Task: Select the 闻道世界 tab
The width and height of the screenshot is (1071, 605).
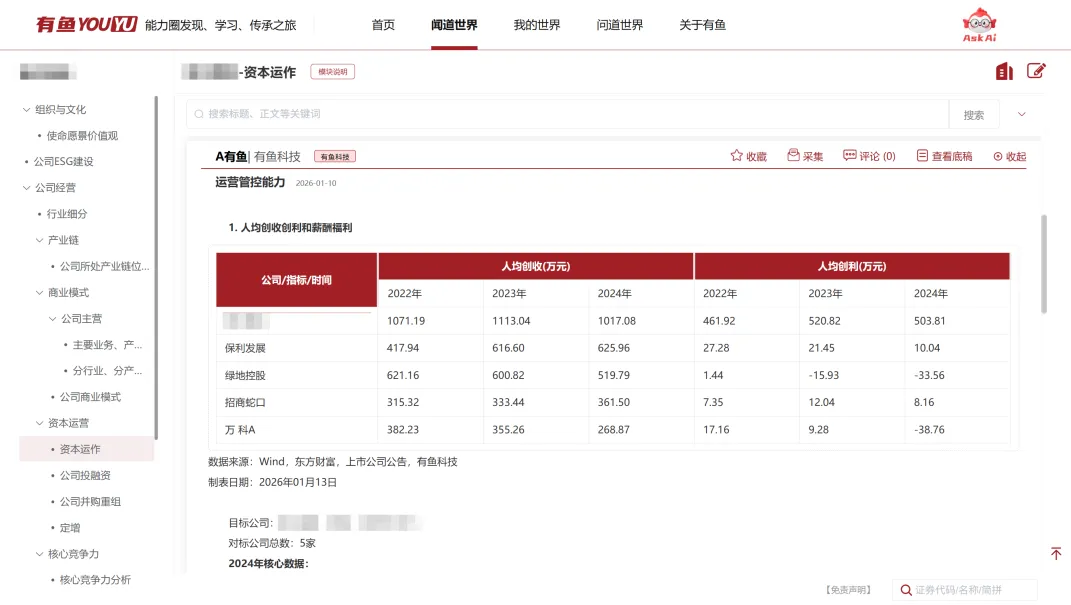Action: point(454,25)
